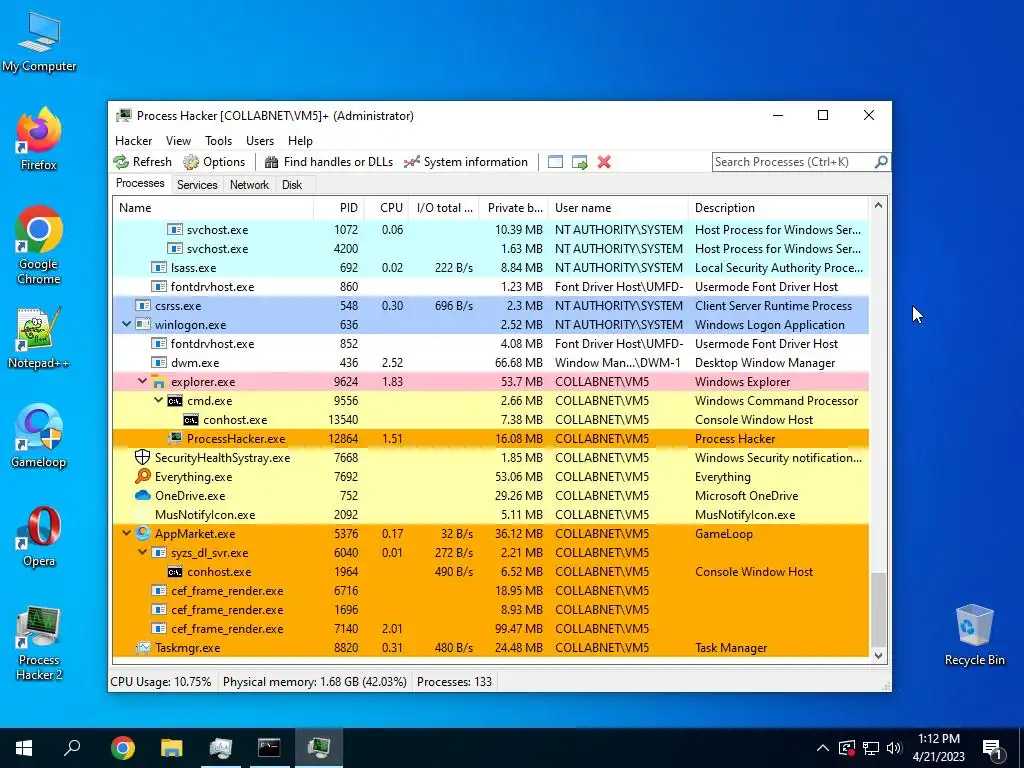Open System information window
The image size is (1024, 768).
coord(466,162)
